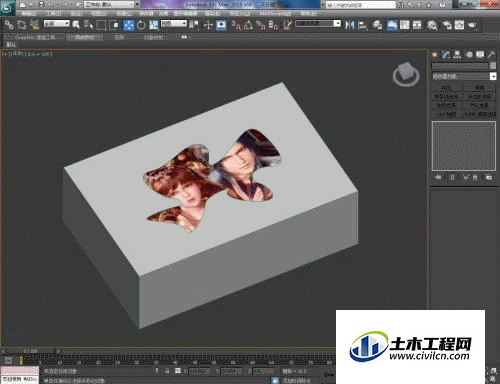The height and width of the screenshot is (384, 500).
Task: Switch to the Modify command panel tab
Action: [446, 55]
